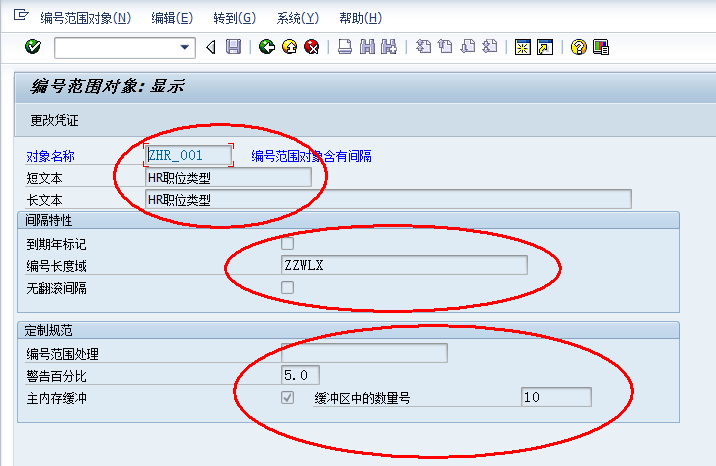Click the 编号范围对象含有间隔 text

click(x=311, y=156)
